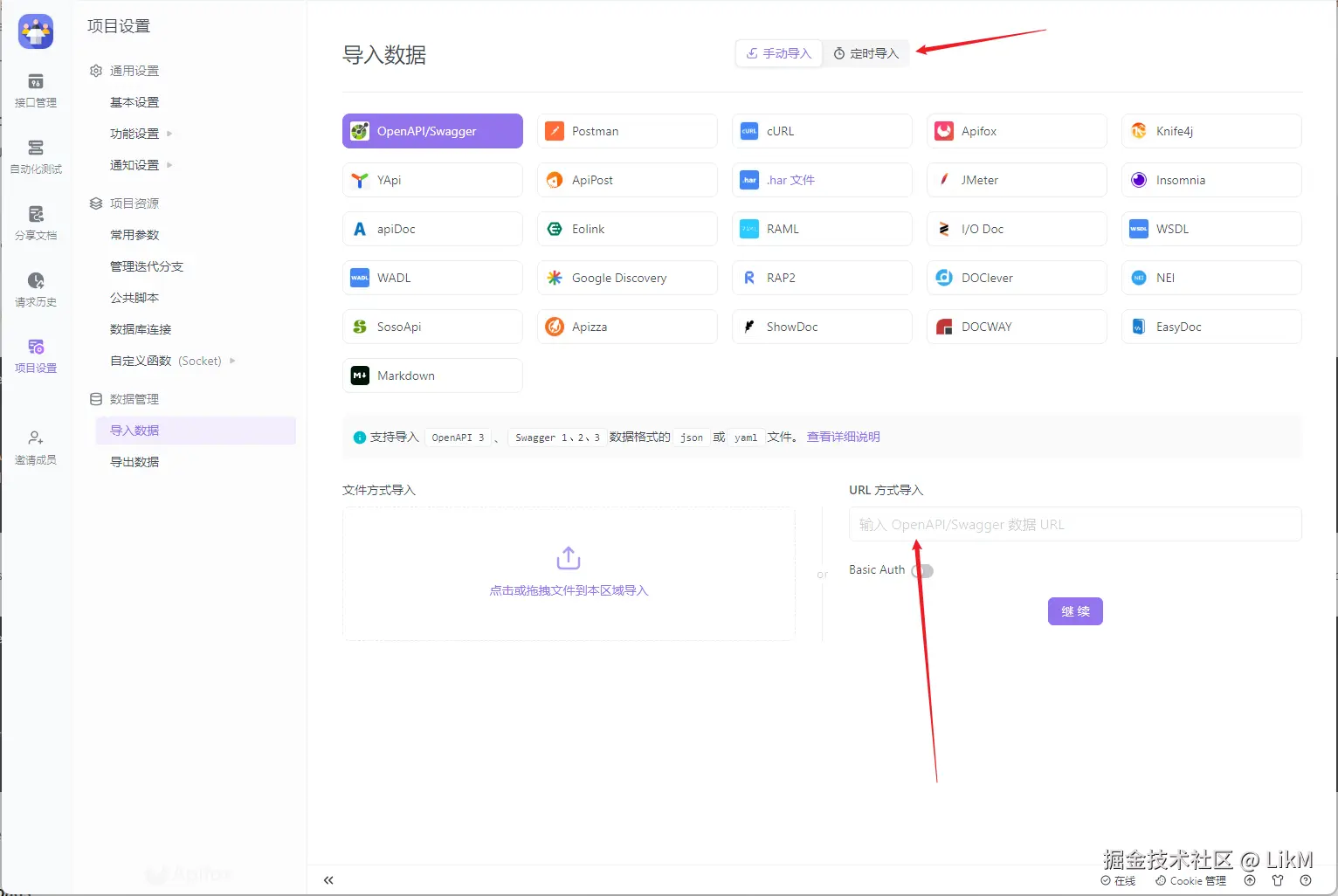Image resolution: width=1338 pixels, height=896 pixels.
Task: Select RAML import format
Action: 822,229
